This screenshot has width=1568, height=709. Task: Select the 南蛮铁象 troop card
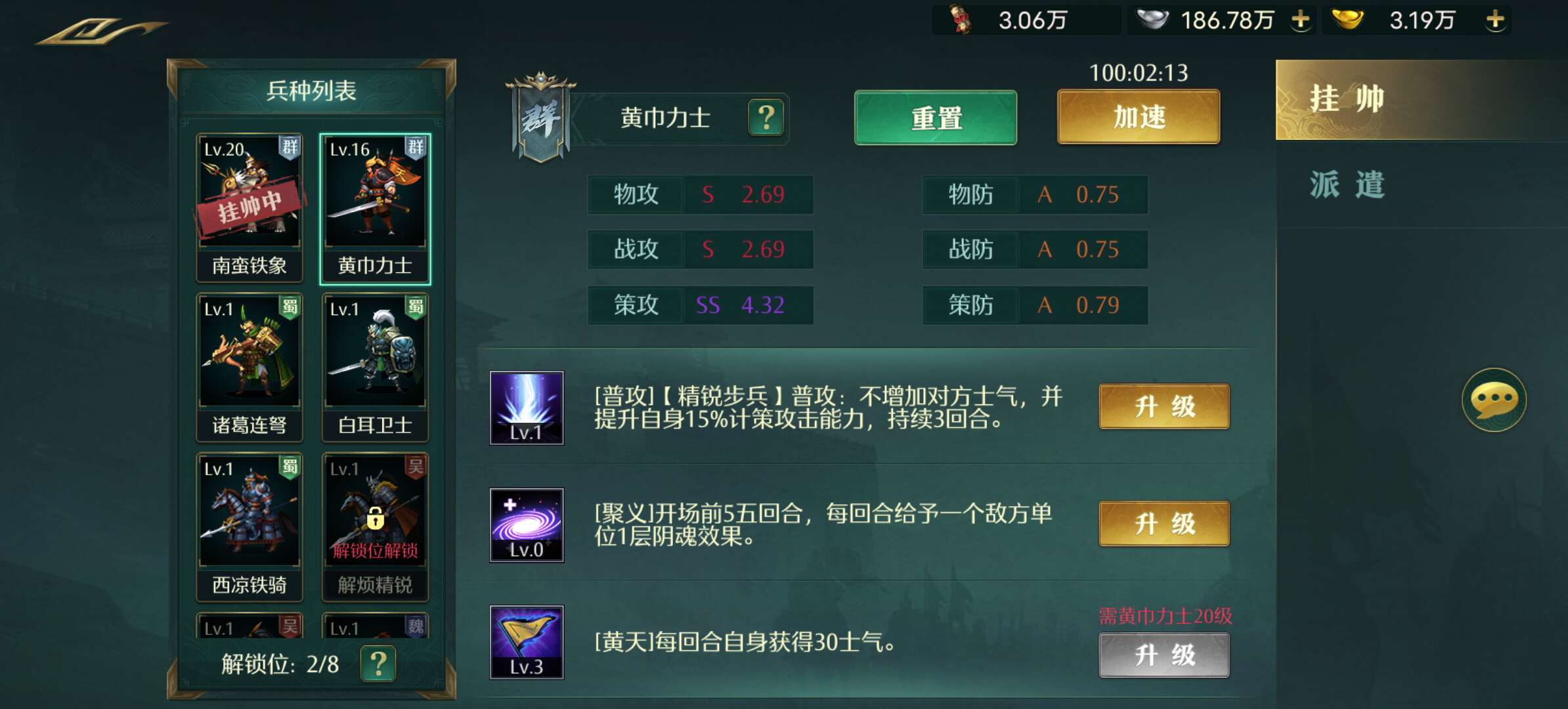250,208
